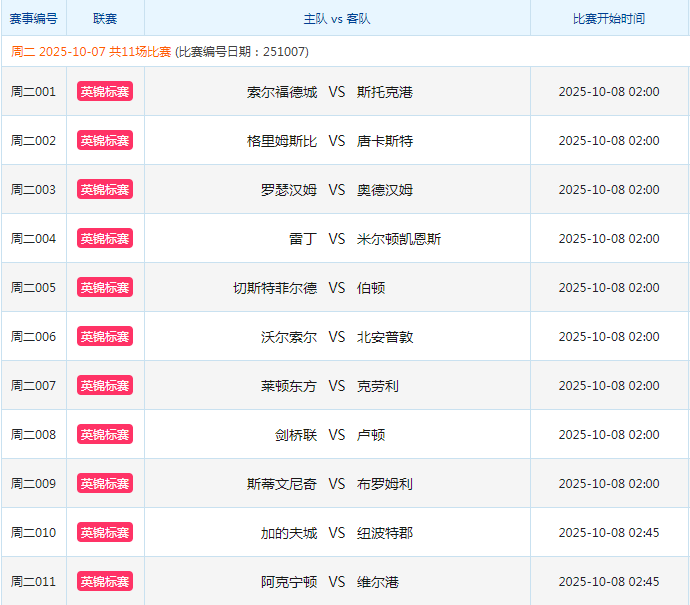Image resolution: width=690 pixels, height=605 pixels.
Task: Open 米尔顿凯恩斯 team link
Action: (x=399, y=239)
